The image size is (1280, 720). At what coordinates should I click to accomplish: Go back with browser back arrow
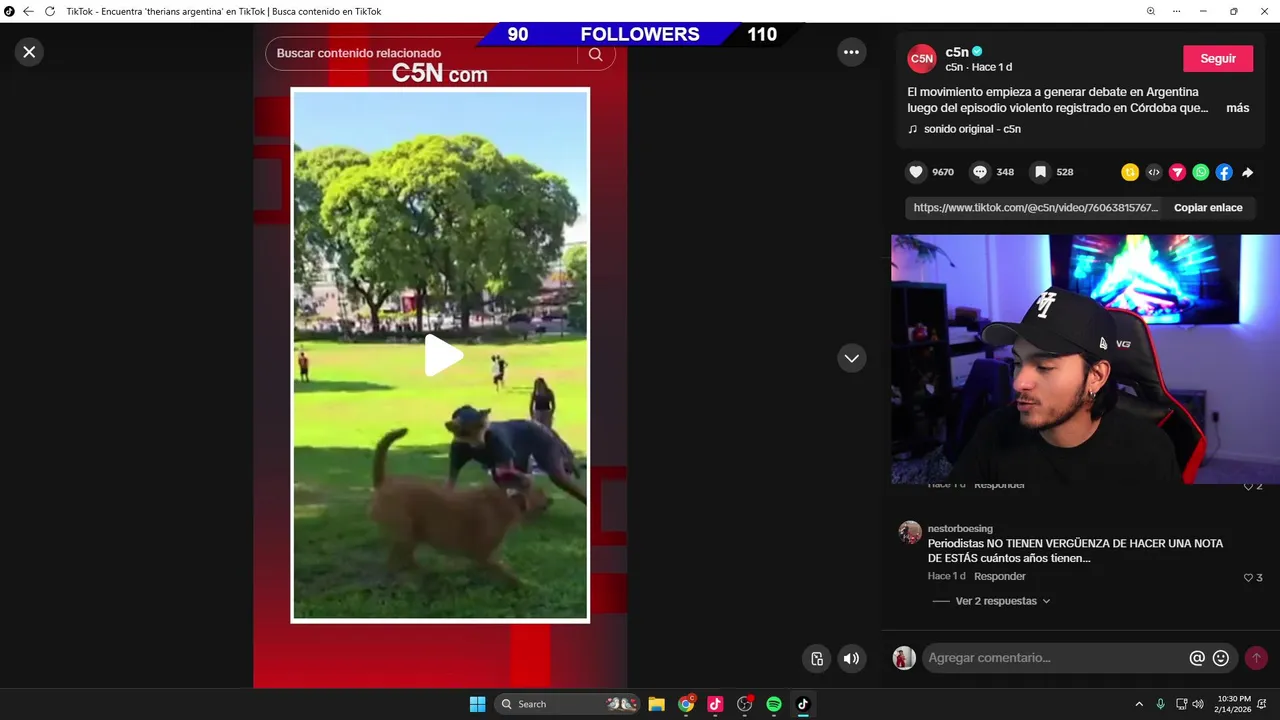pos(28,11)
